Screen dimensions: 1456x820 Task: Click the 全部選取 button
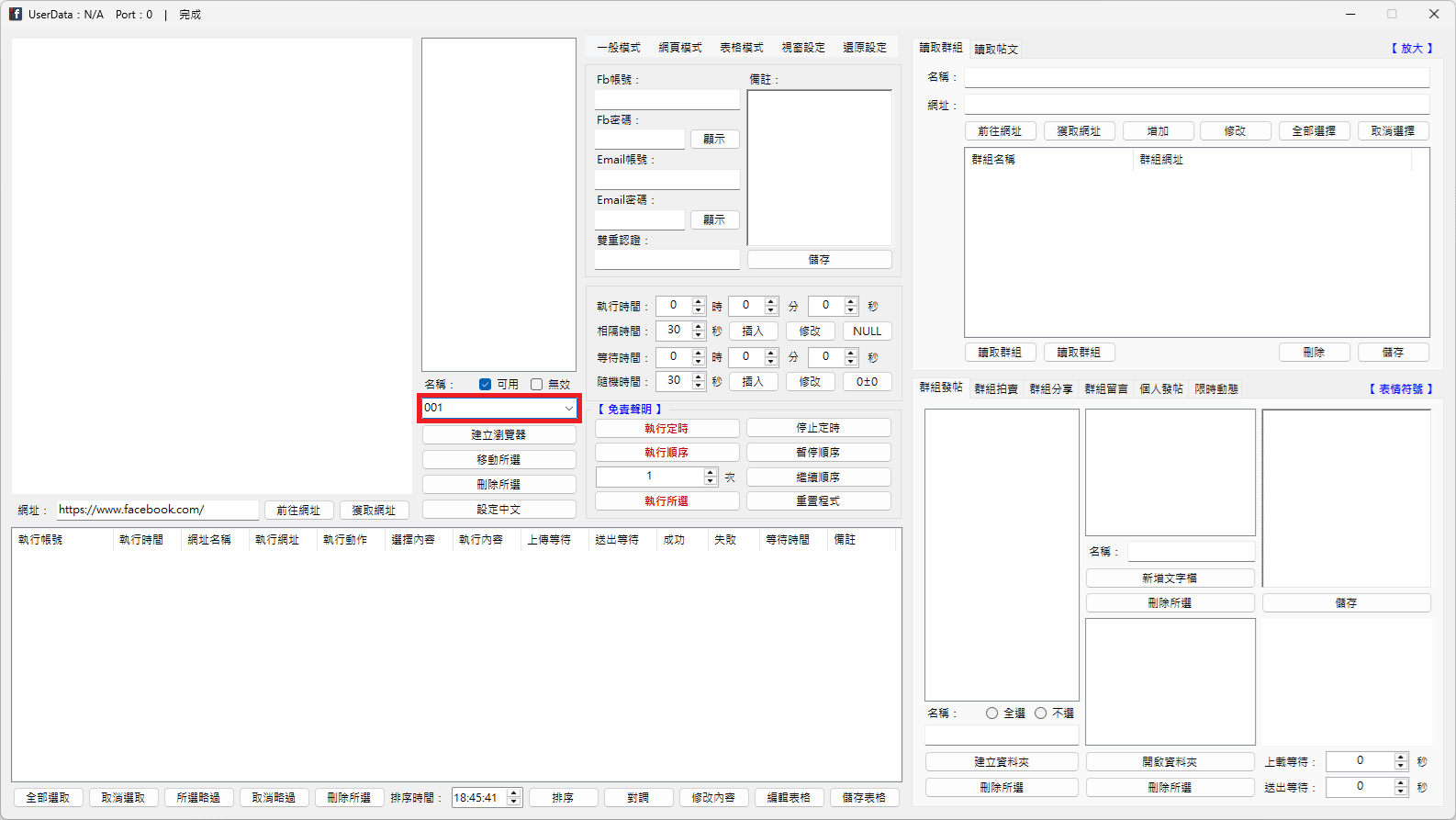click(48, 798)
